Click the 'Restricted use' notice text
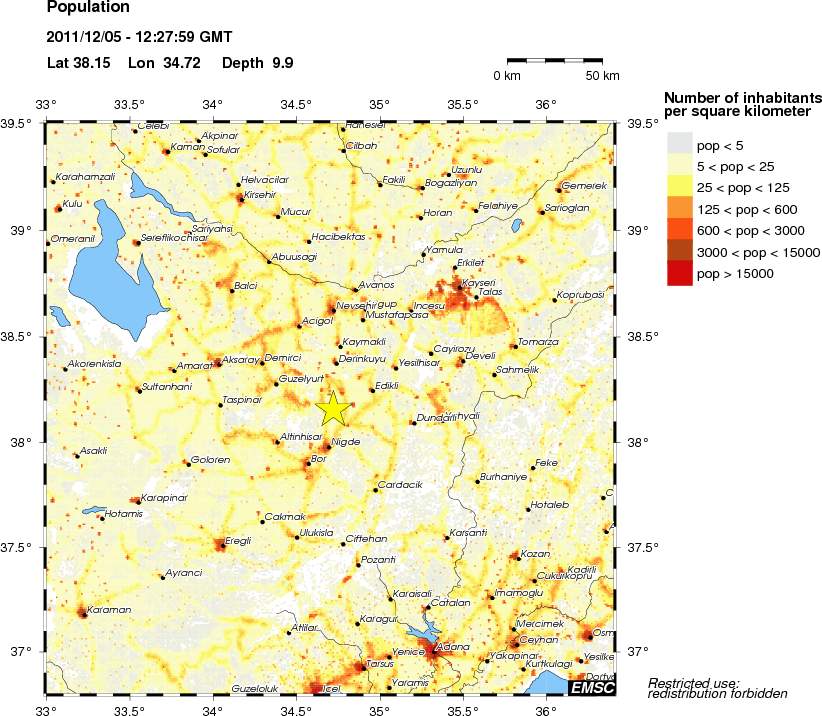Screen dimensions: 822x716 click(717, 688)
